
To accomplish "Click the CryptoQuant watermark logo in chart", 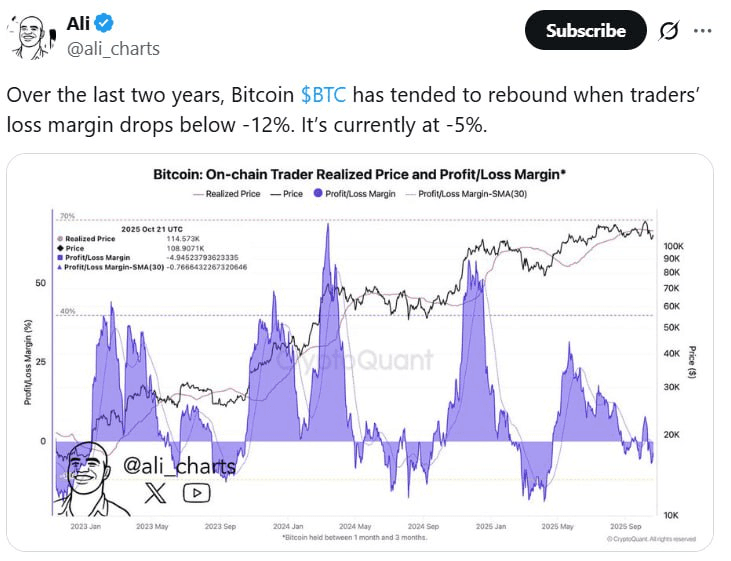I will point(371,360).
